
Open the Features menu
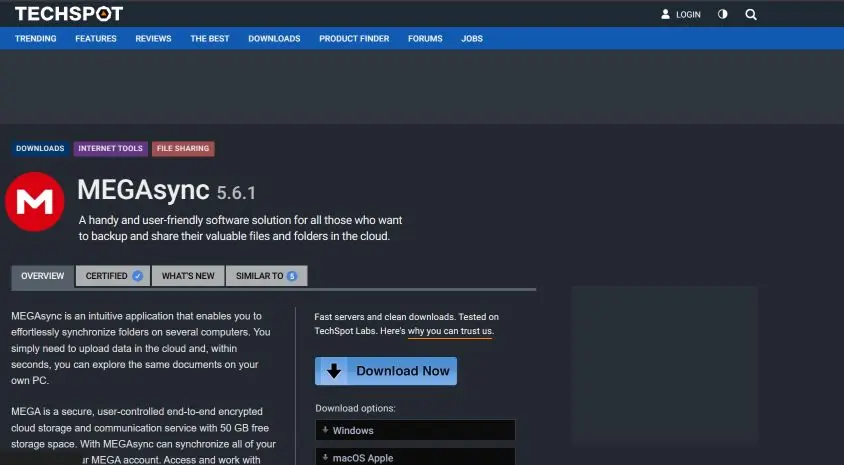(96, 39)
